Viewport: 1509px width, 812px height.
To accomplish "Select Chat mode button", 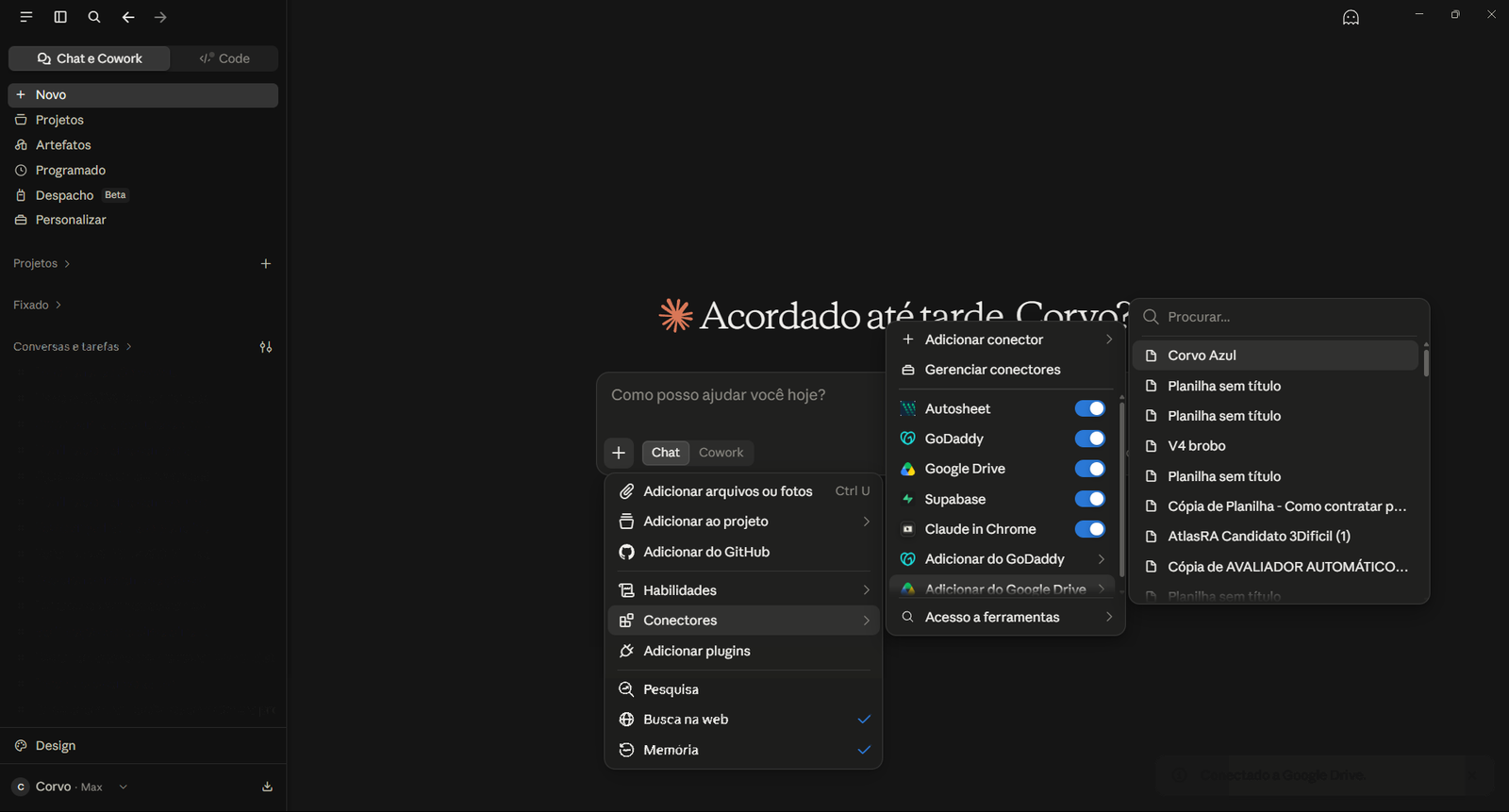I will pyautogui.click(x=666, y=453).
